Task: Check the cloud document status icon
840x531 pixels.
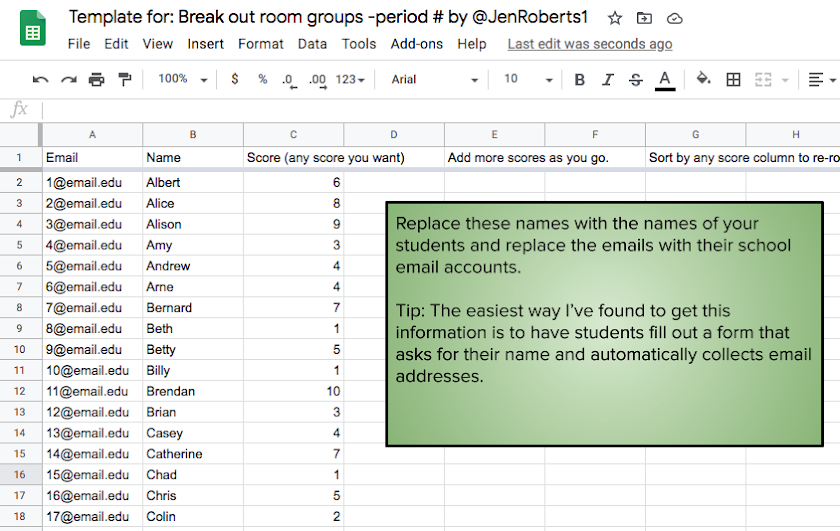Action: click(x=674, y=19)
